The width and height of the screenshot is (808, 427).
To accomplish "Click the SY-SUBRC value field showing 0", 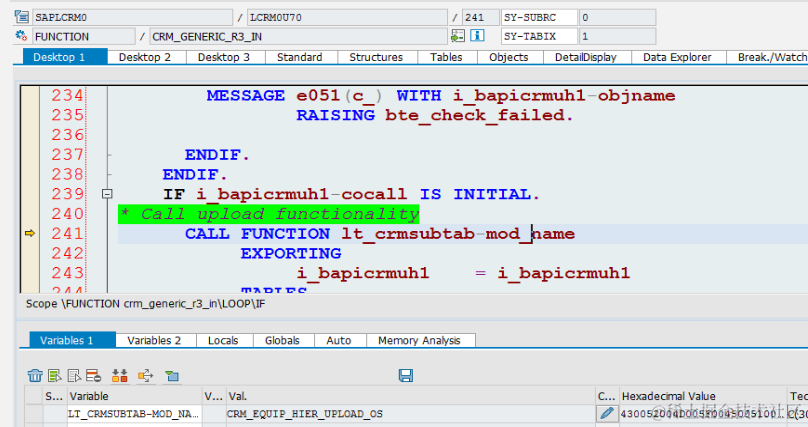I will coord(617,17).
